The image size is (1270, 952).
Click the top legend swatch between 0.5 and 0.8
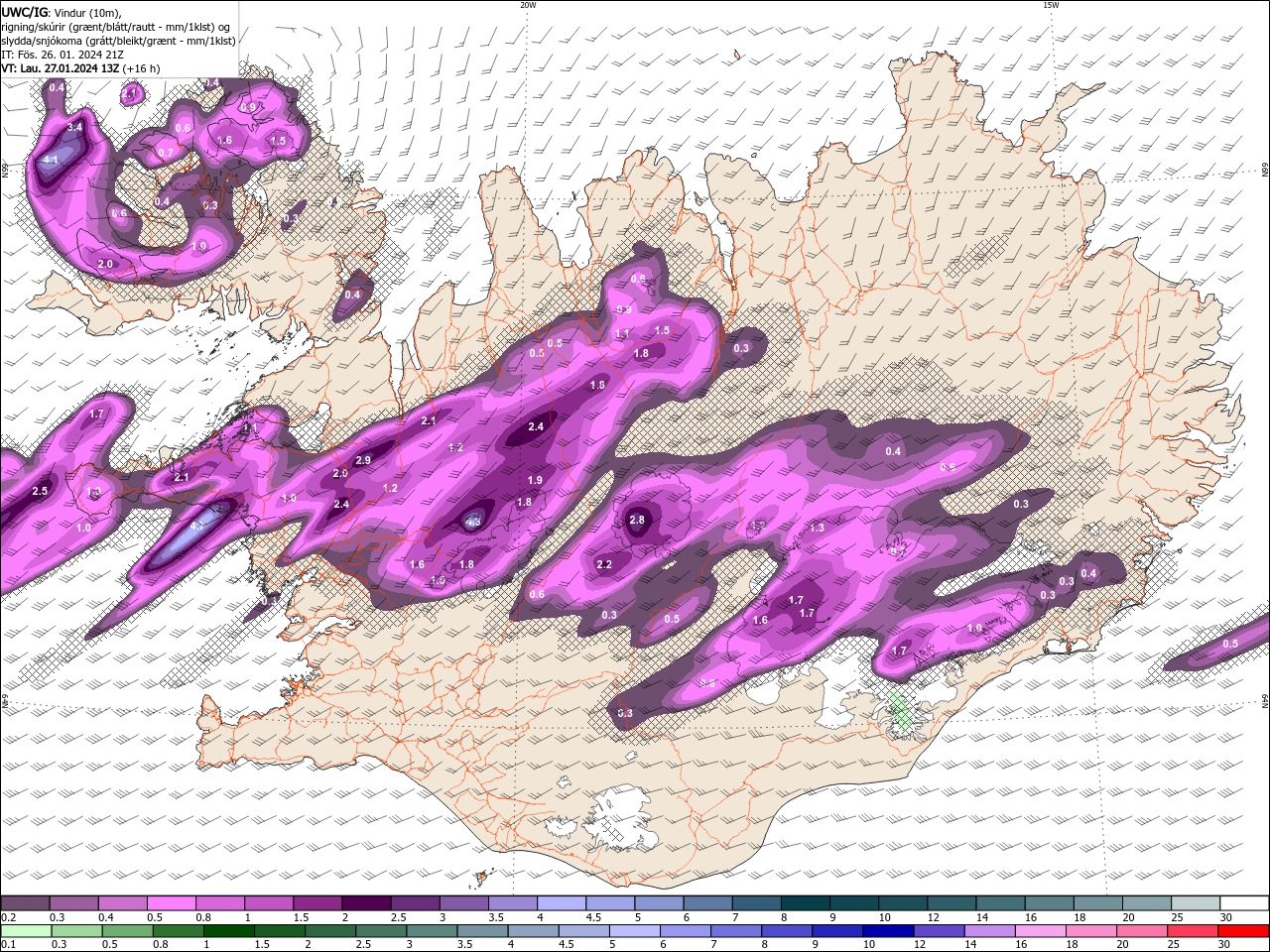pyautogui.click(x=171, y=903)
